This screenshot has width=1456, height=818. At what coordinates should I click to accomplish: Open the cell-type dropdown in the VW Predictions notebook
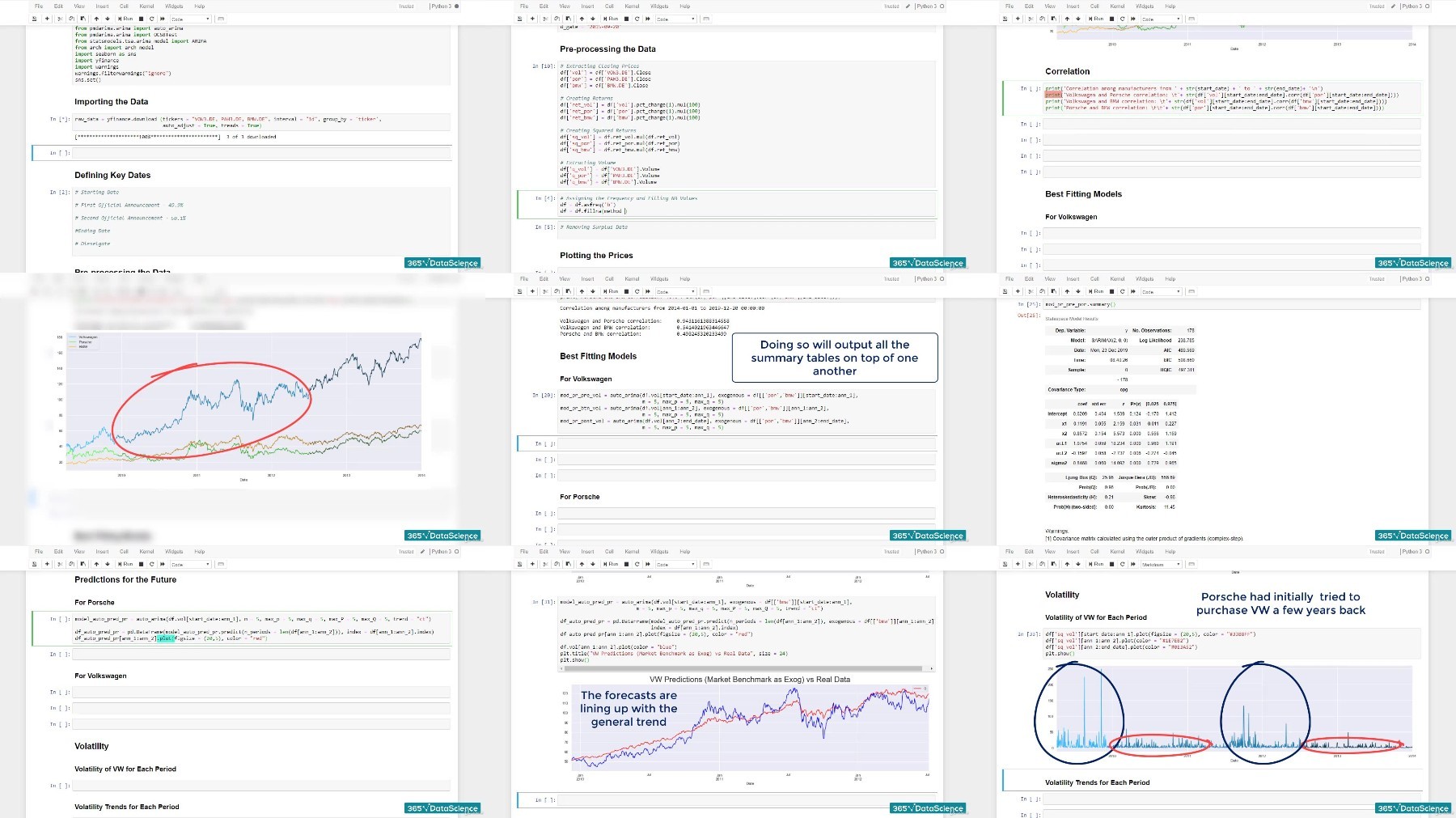676,564
